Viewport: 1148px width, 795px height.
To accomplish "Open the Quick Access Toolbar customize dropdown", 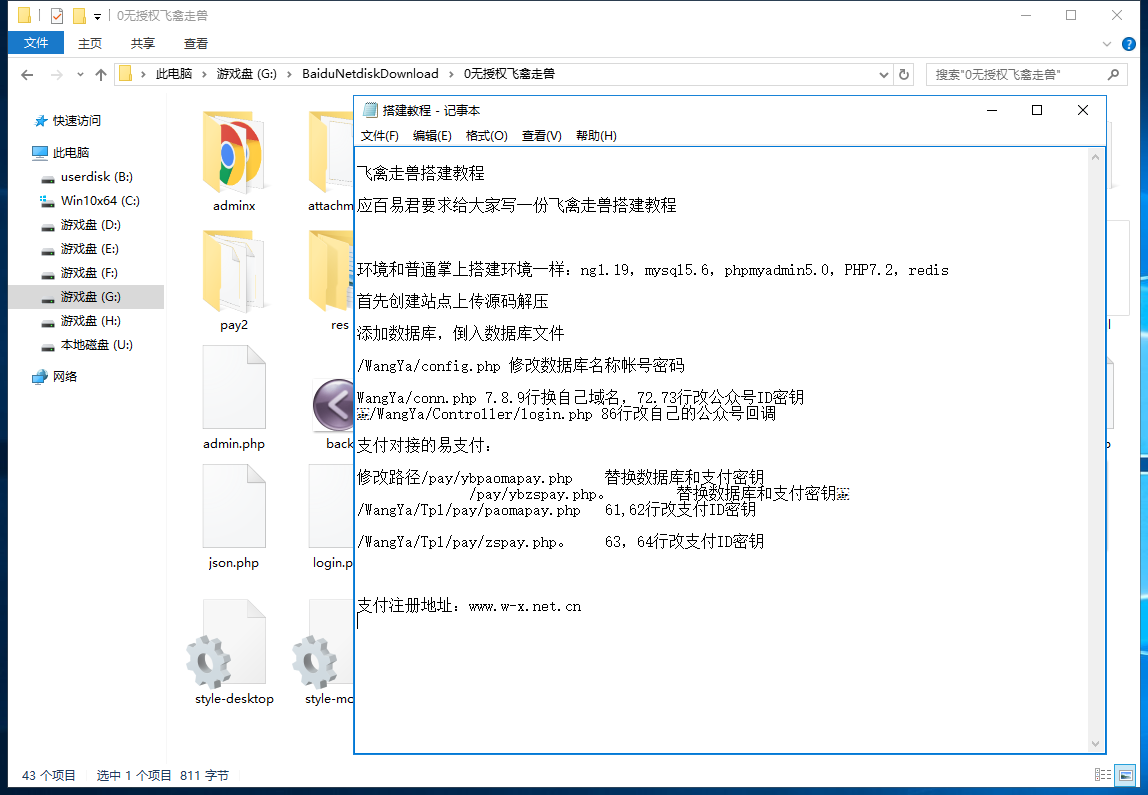I will pos(97,16).
